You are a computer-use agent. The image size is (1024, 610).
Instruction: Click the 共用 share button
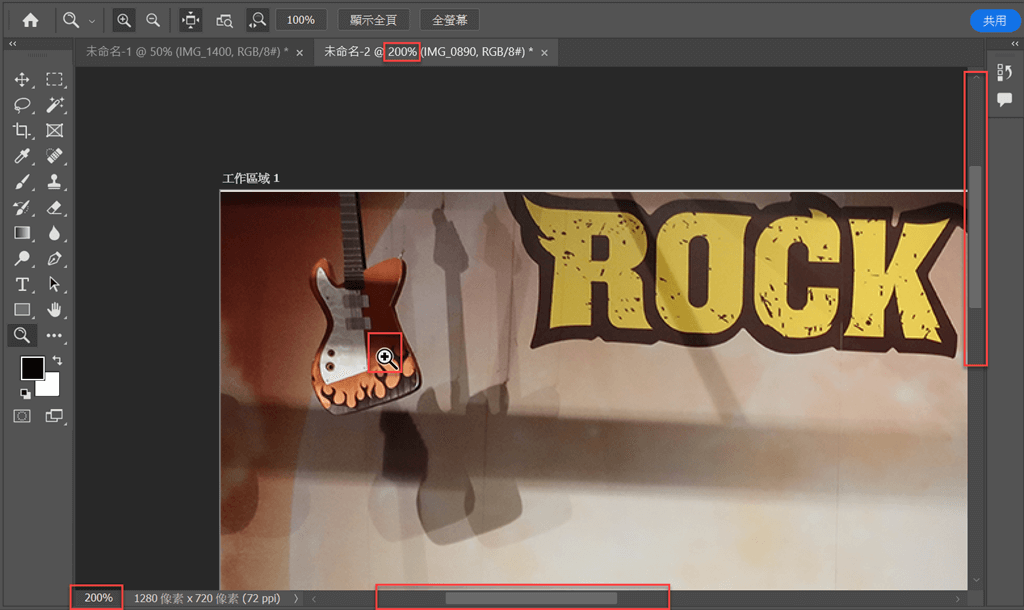pos(995,21)
